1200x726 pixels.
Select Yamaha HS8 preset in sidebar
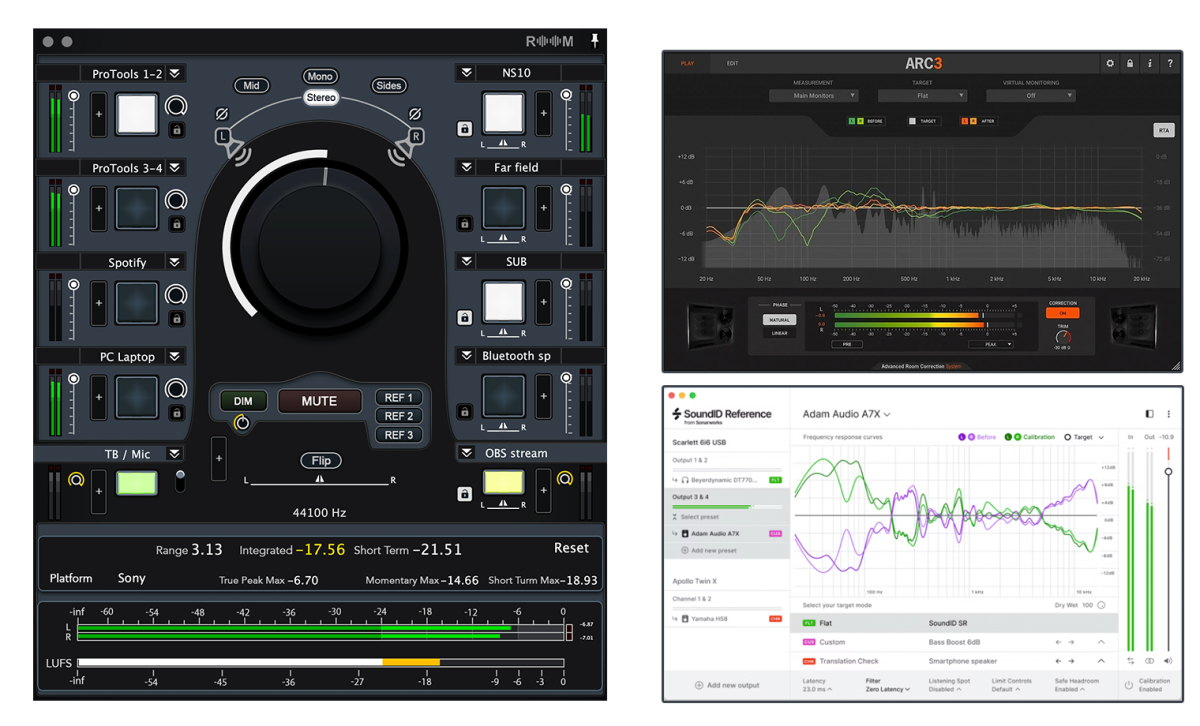(711, 619)
